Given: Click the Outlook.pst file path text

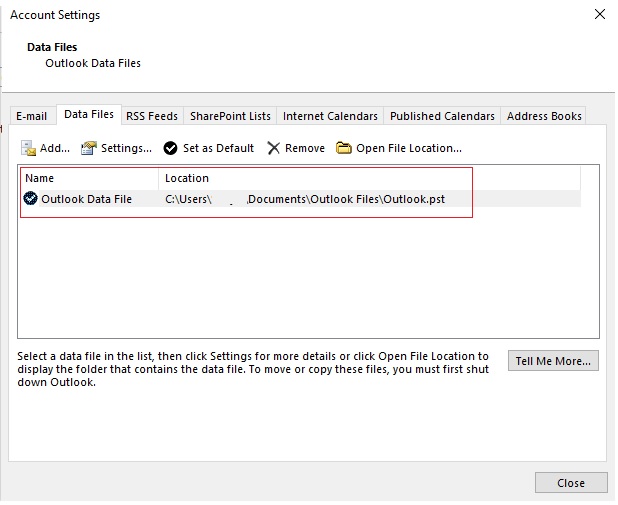Looking at the screenshot, I should click(x=305, y=199).
